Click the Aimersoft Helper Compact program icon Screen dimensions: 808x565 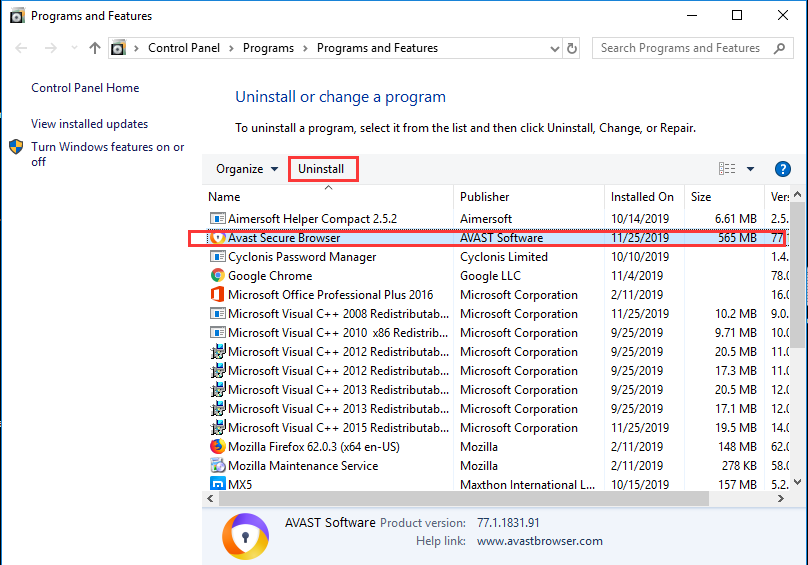coord(217,219)
